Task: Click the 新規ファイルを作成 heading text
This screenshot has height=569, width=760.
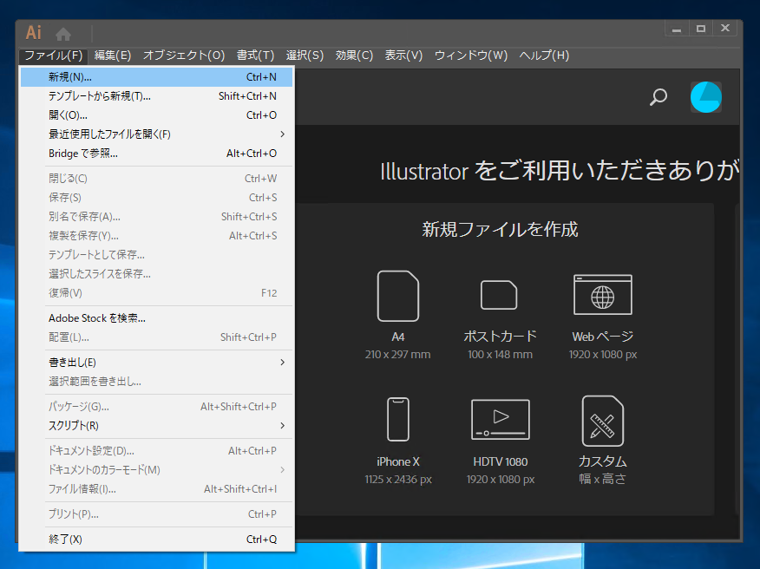Action: [500, 229]
